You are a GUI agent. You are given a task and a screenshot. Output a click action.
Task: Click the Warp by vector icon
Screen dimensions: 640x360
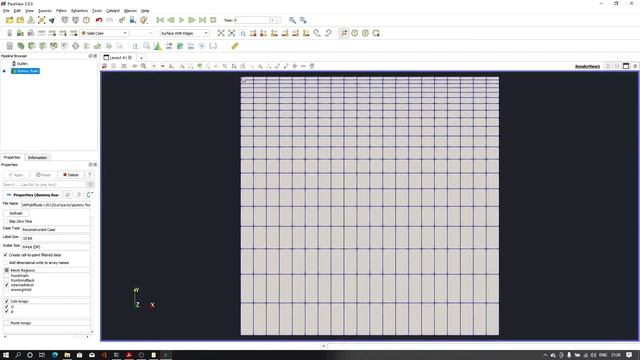(x=97, y=46)
